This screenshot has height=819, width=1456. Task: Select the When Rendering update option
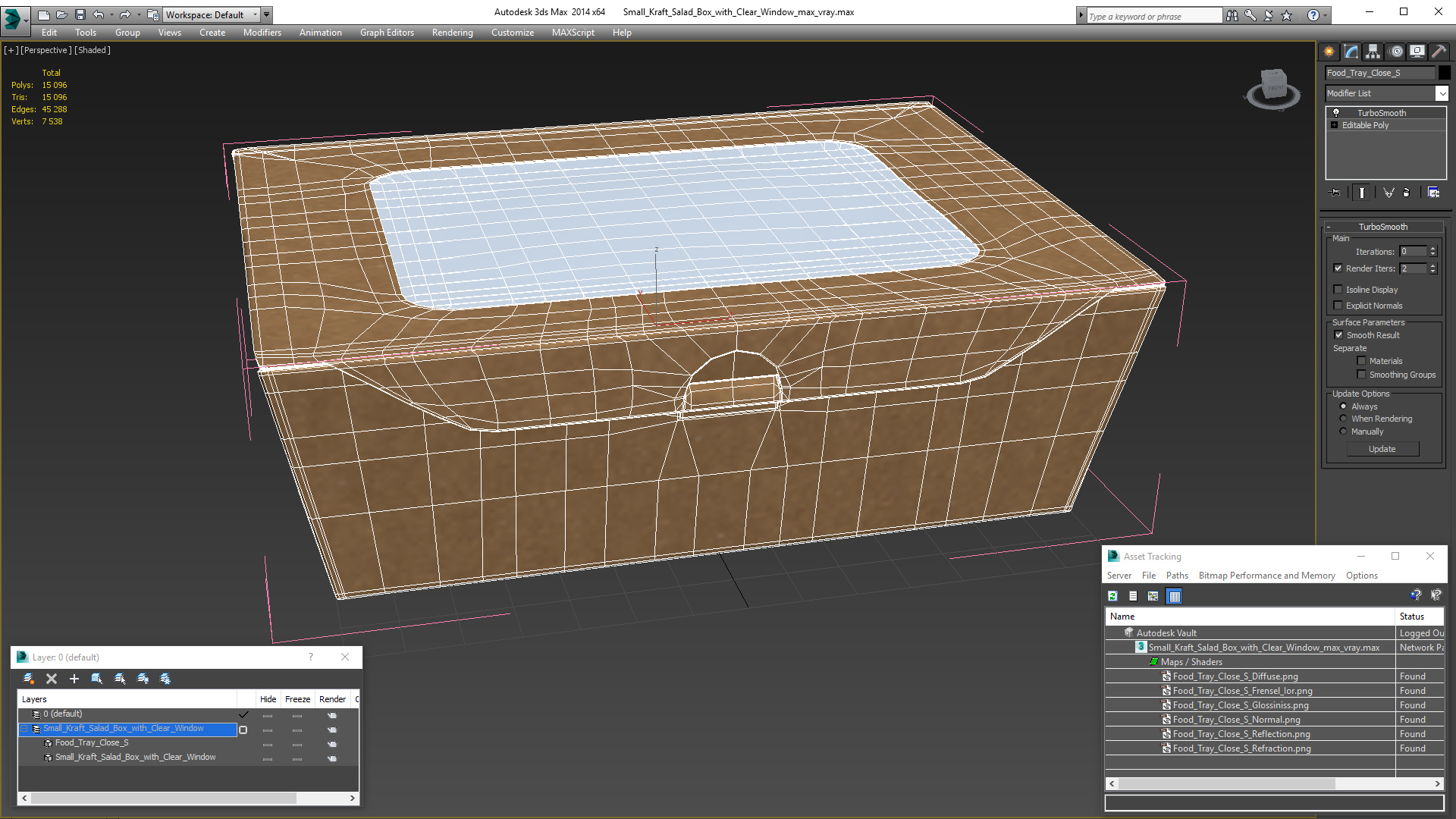tap(1343, 419)
